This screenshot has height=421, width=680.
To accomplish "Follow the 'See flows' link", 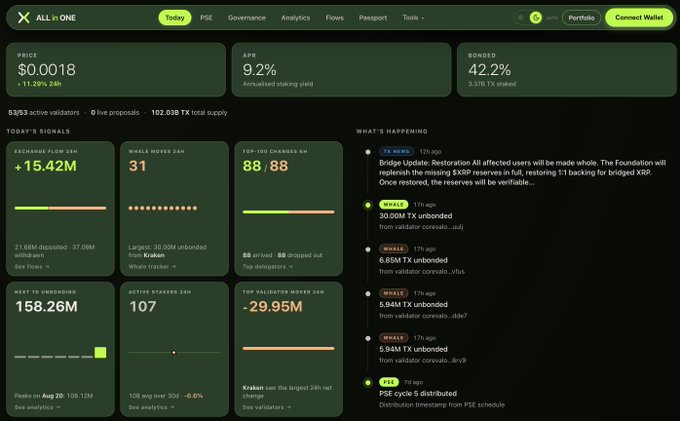I will (x=32, y=267).
